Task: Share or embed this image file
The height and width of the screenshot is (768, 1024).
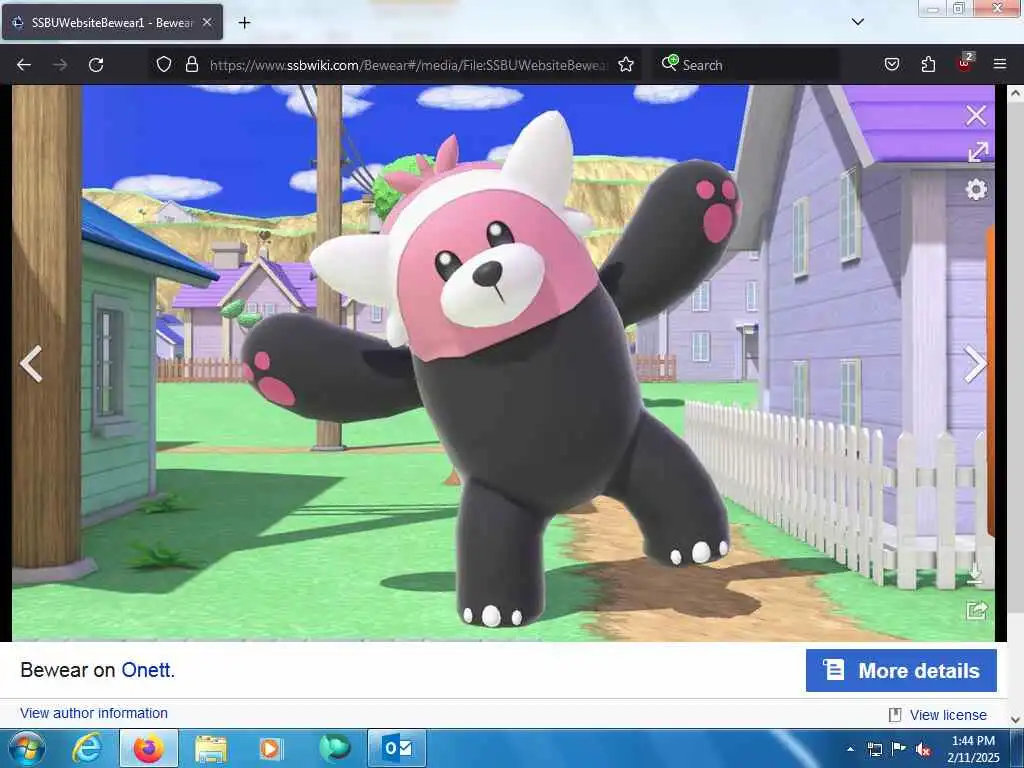Action: pos(976,611)
